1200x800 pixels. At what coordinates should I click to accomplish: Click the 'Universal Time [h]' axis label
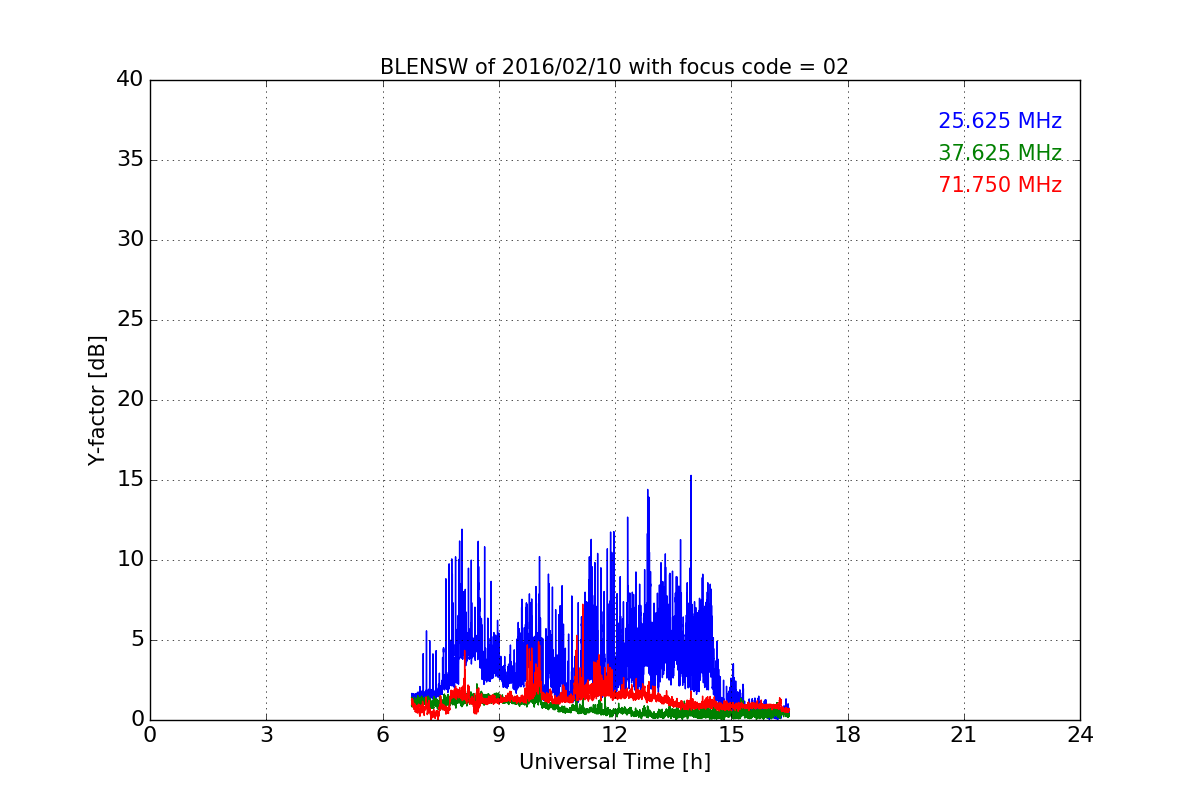click(614, 762)
